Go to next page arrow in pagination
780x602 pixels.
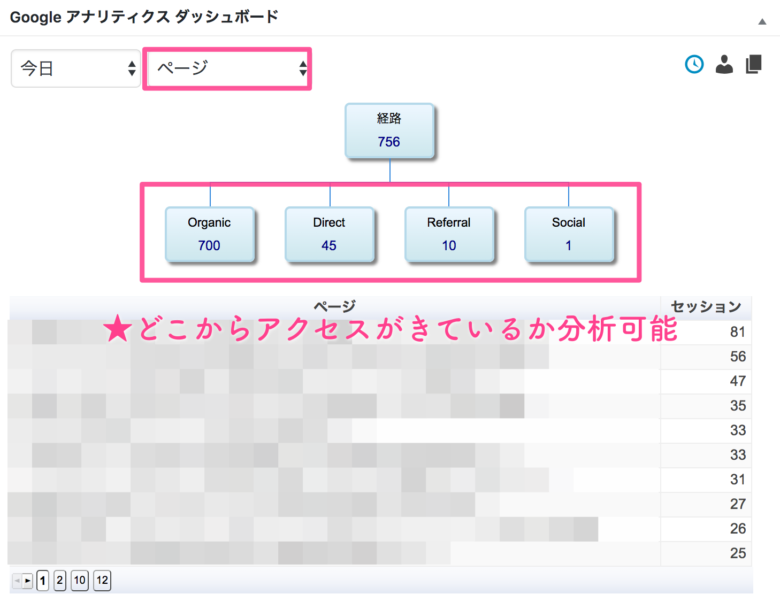click(28, 581)
